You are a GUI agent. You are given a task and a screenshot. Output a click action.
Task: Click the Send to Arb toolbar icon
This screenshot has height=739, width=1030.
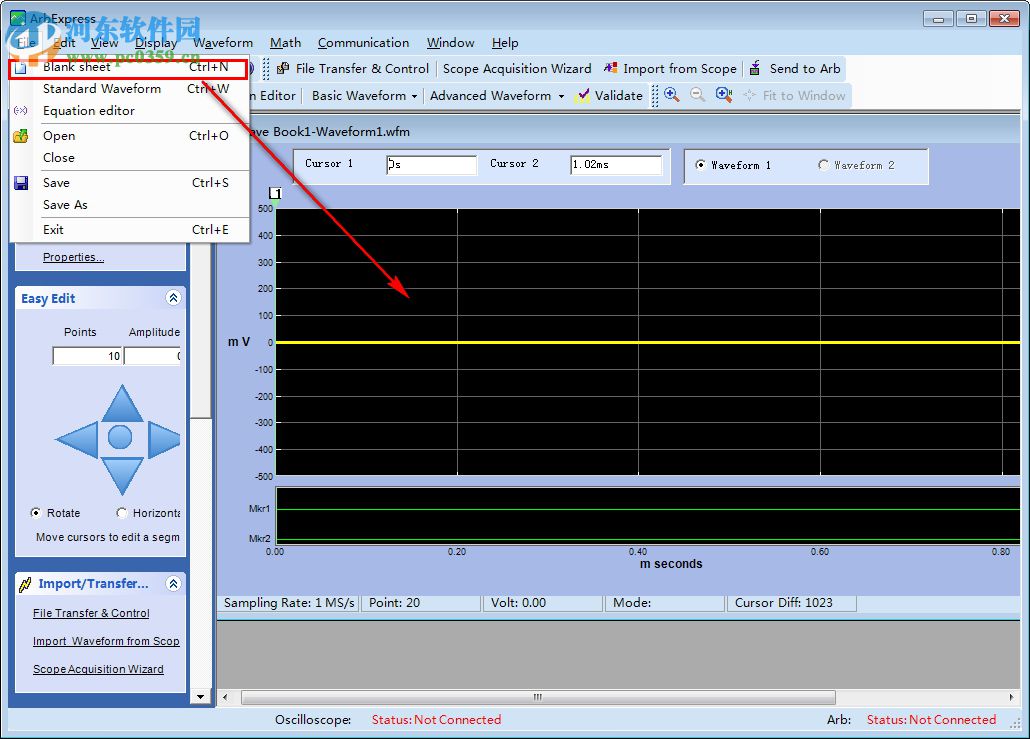pyautogui.click(x=753, y=69)
